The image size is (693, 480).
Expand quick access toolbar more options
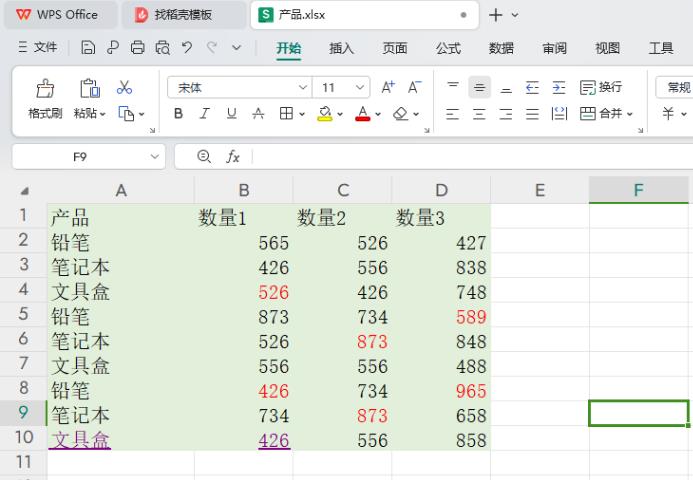236,47
